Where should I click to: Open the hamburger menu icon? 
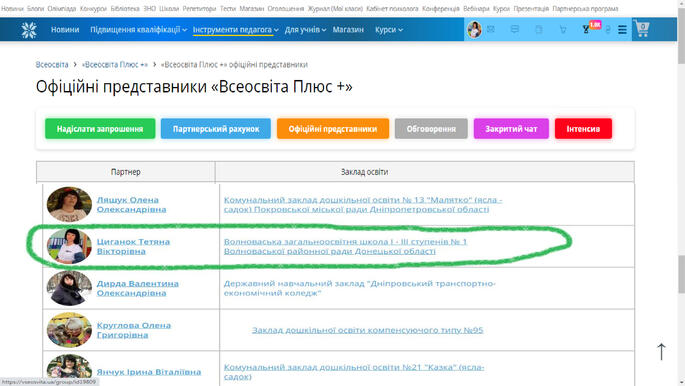622,30
